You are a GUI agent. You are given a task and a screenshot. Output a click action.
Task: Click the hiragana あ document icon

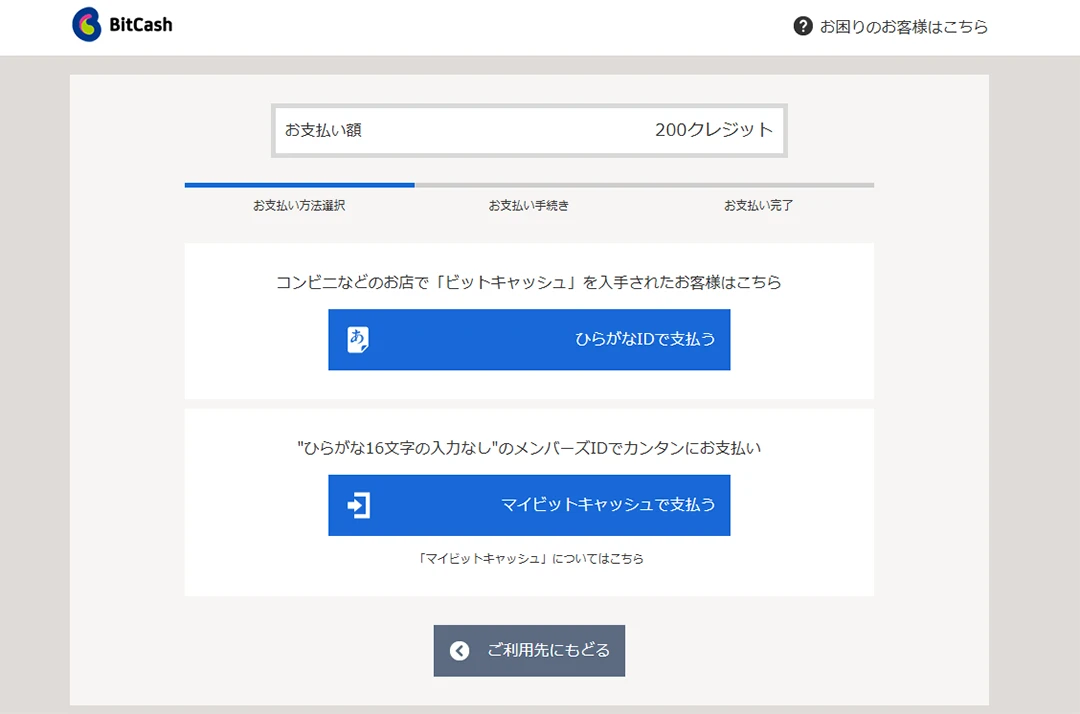click(x=358, y=340)
